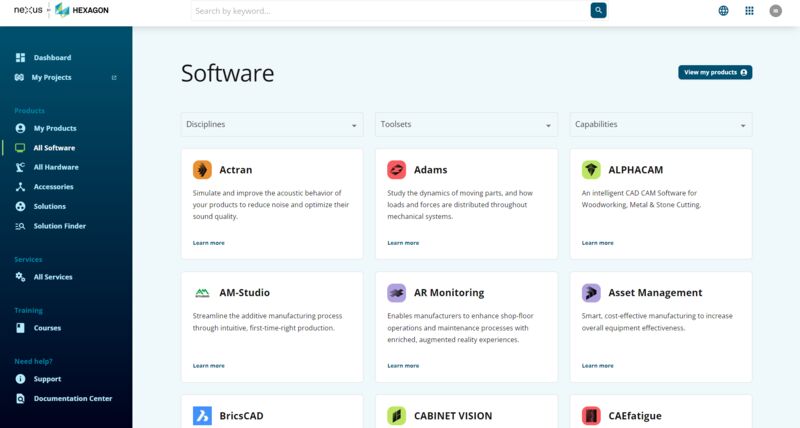Image resolution: width=800 pixels, height=428 pixels.
Task: Click the All Hardware robot arm icon
Action: [20, 167]
